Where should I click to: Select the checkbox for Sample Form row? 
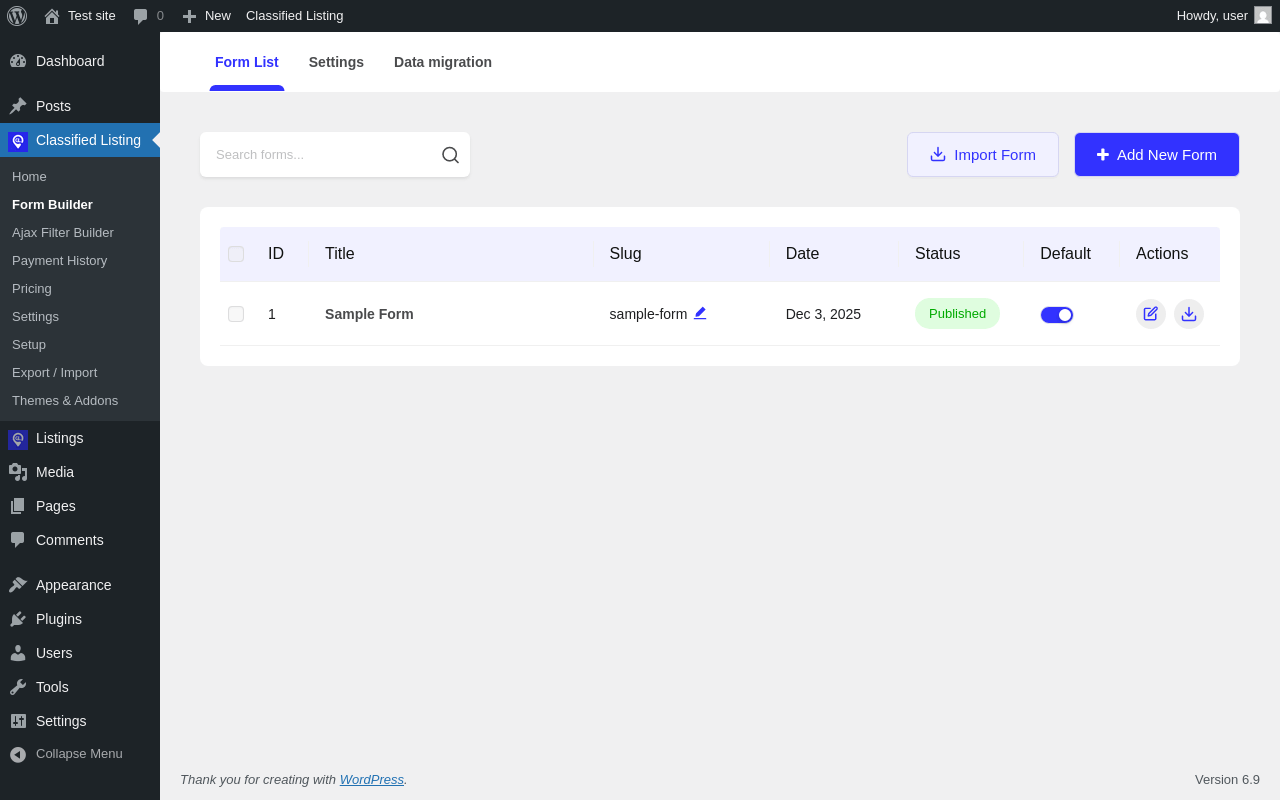[236, 314]
